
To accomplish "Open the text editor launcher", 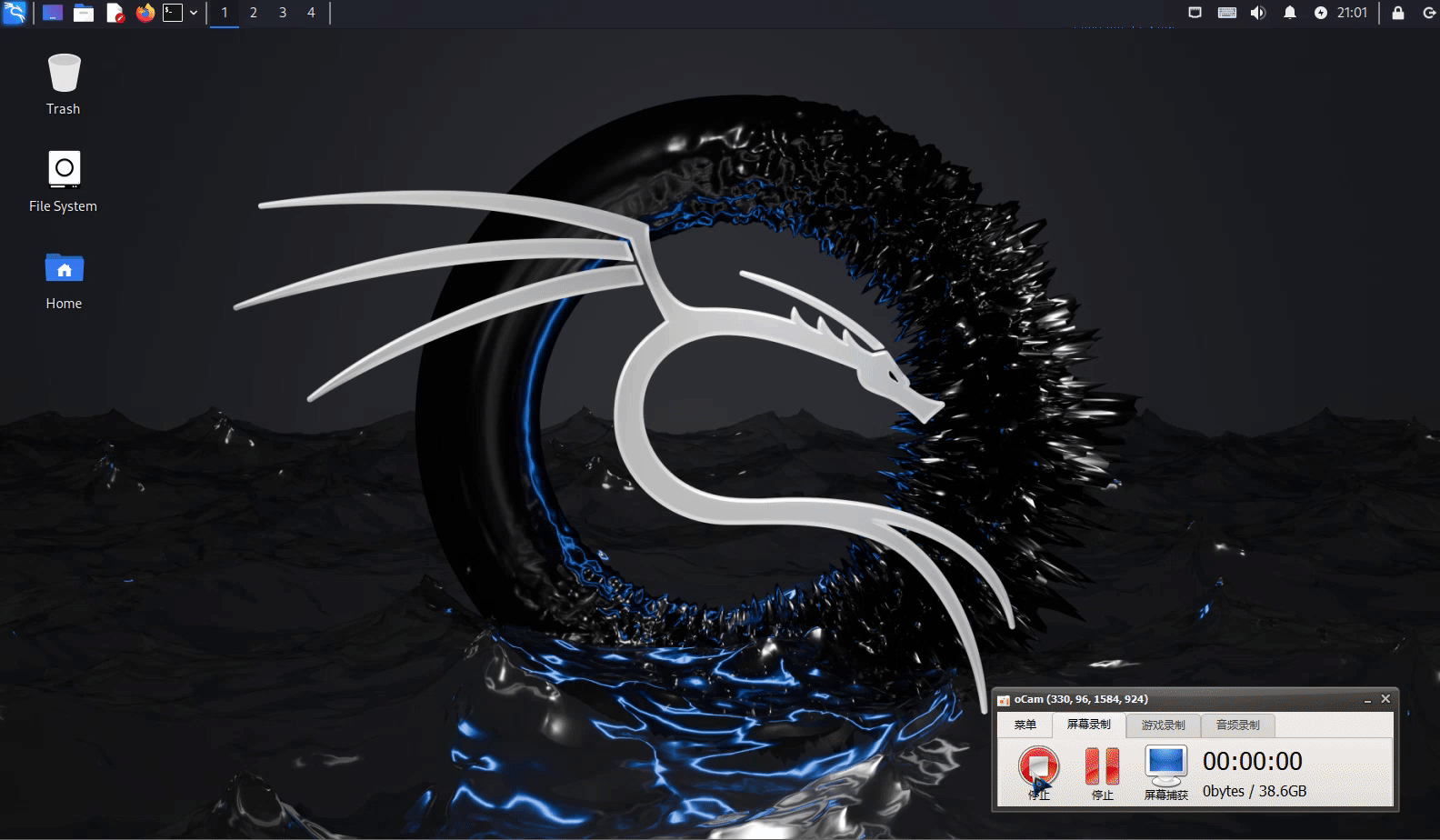I will point(115,13).
